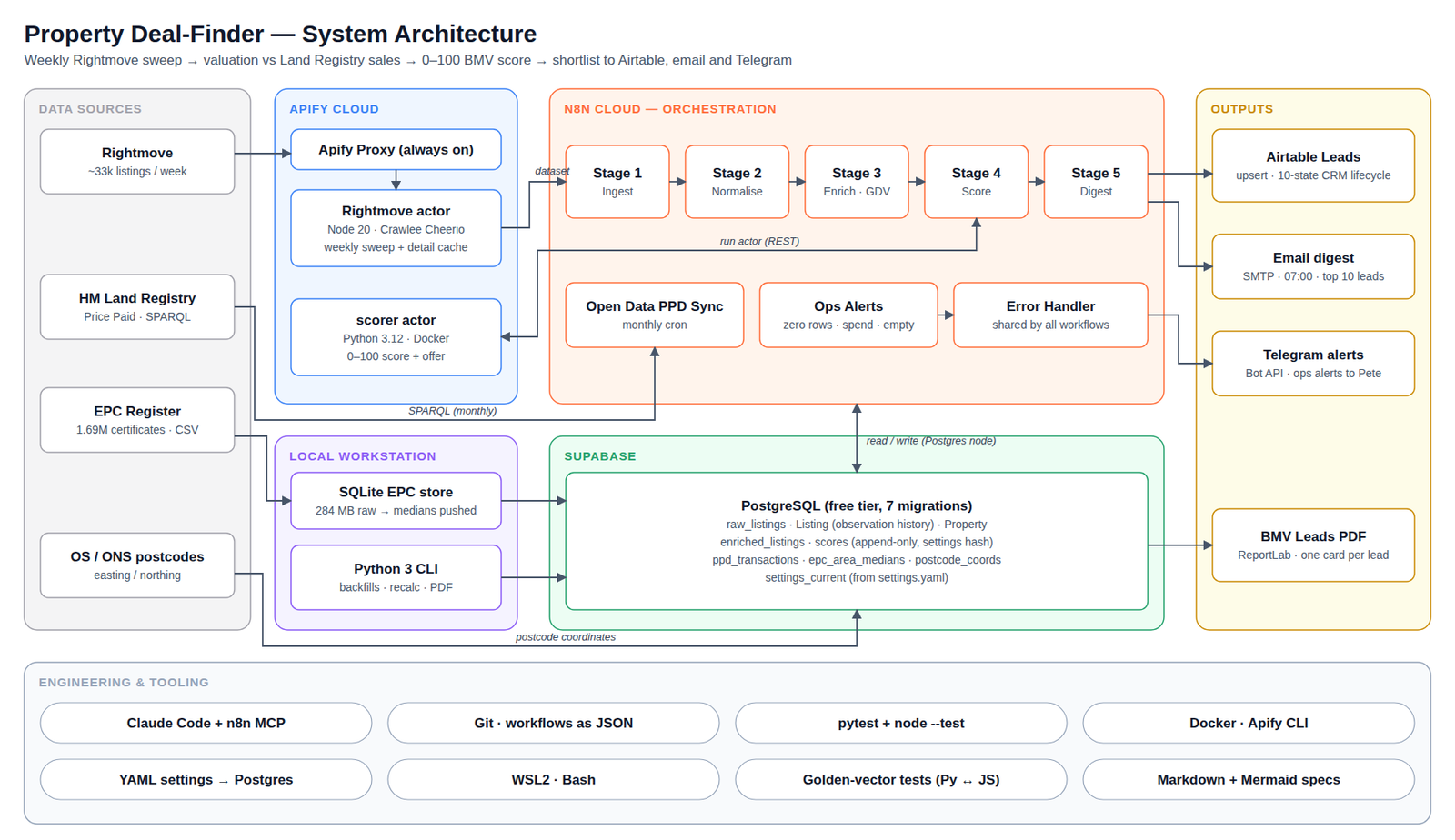
Task: Select the Stage 2 Normalise box
Action: click(x=737, y=182)
